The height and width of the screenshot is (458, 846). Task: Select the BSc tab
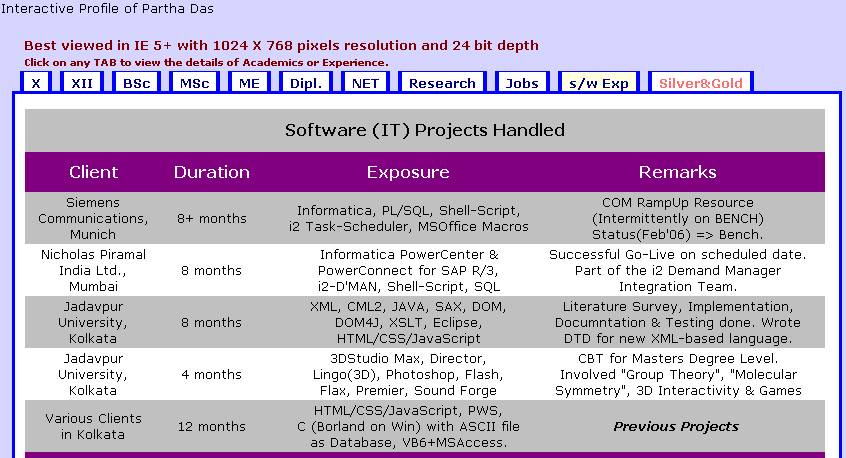[x=137, y=83]
